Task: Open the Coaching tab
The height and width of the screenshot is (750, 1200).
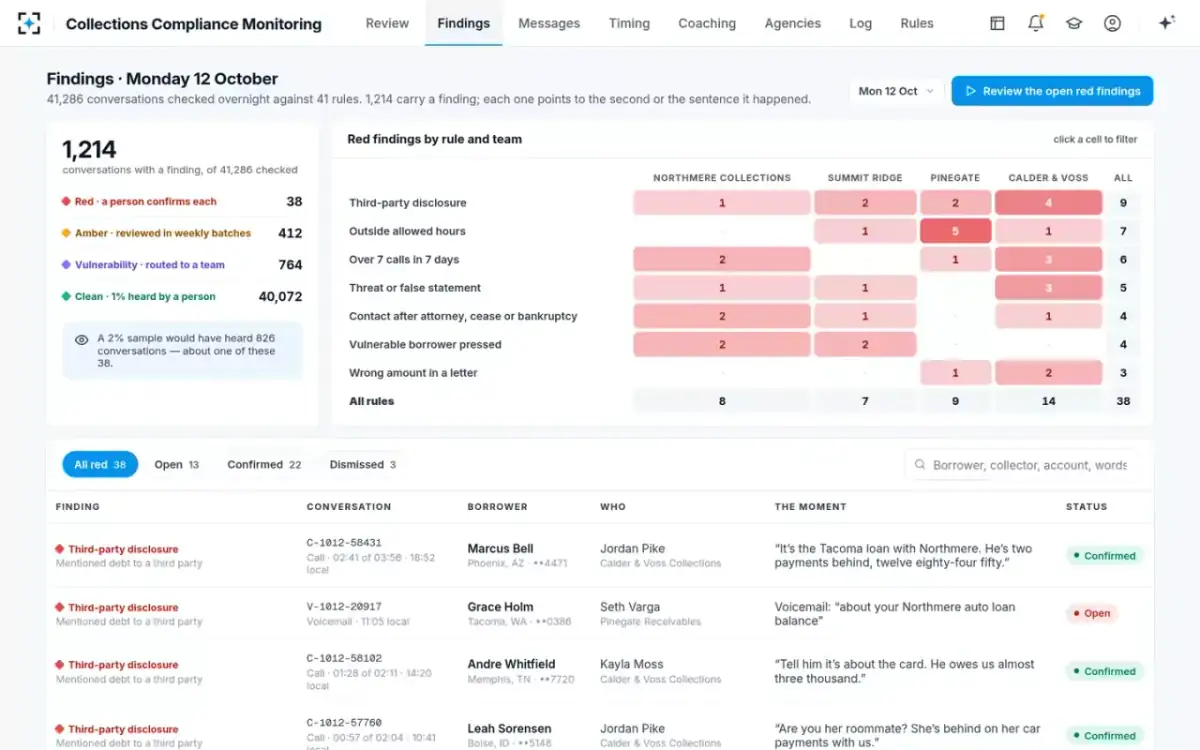Action: coord(707,23)
